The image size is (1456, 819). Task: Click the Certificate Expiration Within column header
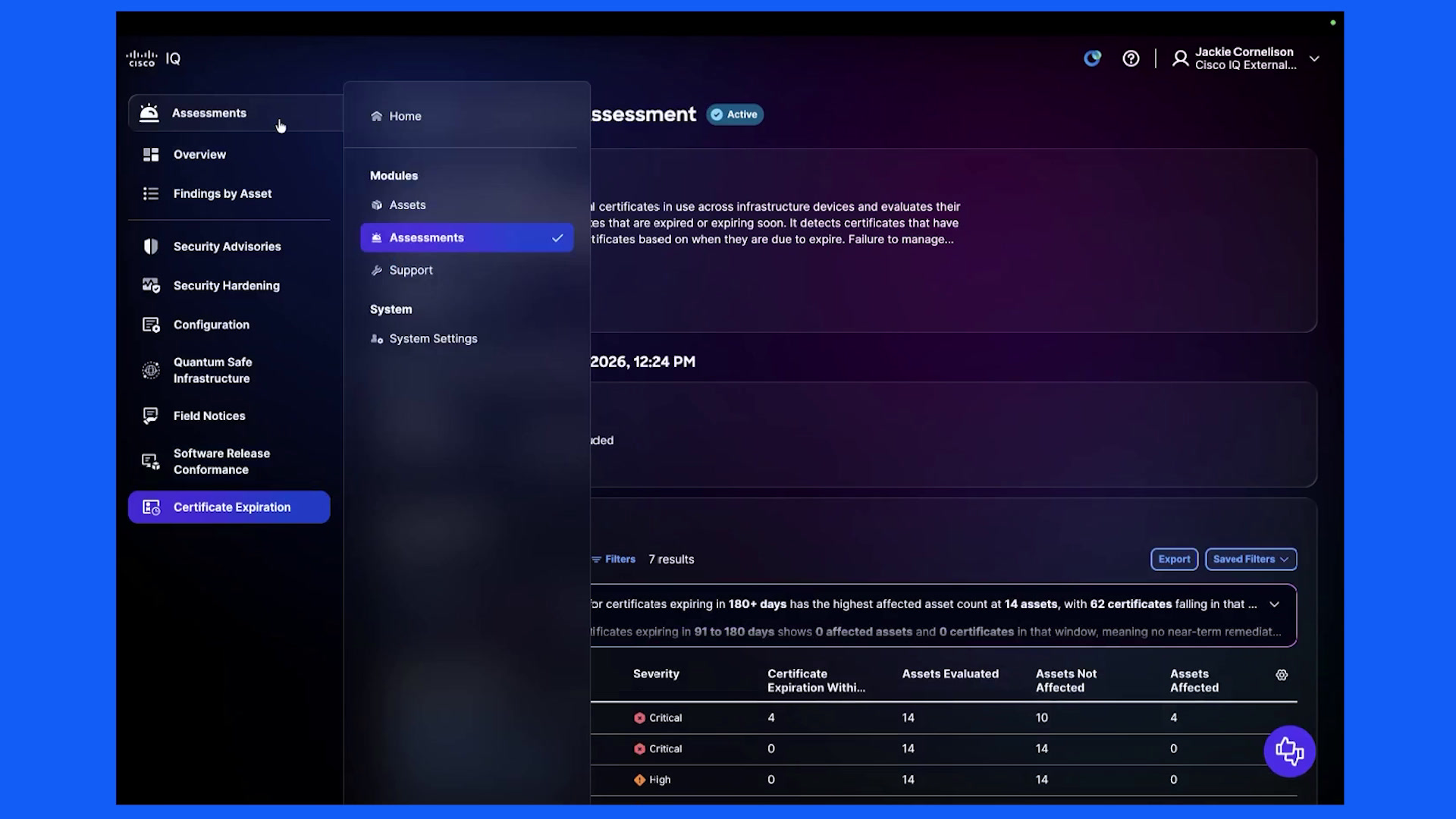coord(816,681)
